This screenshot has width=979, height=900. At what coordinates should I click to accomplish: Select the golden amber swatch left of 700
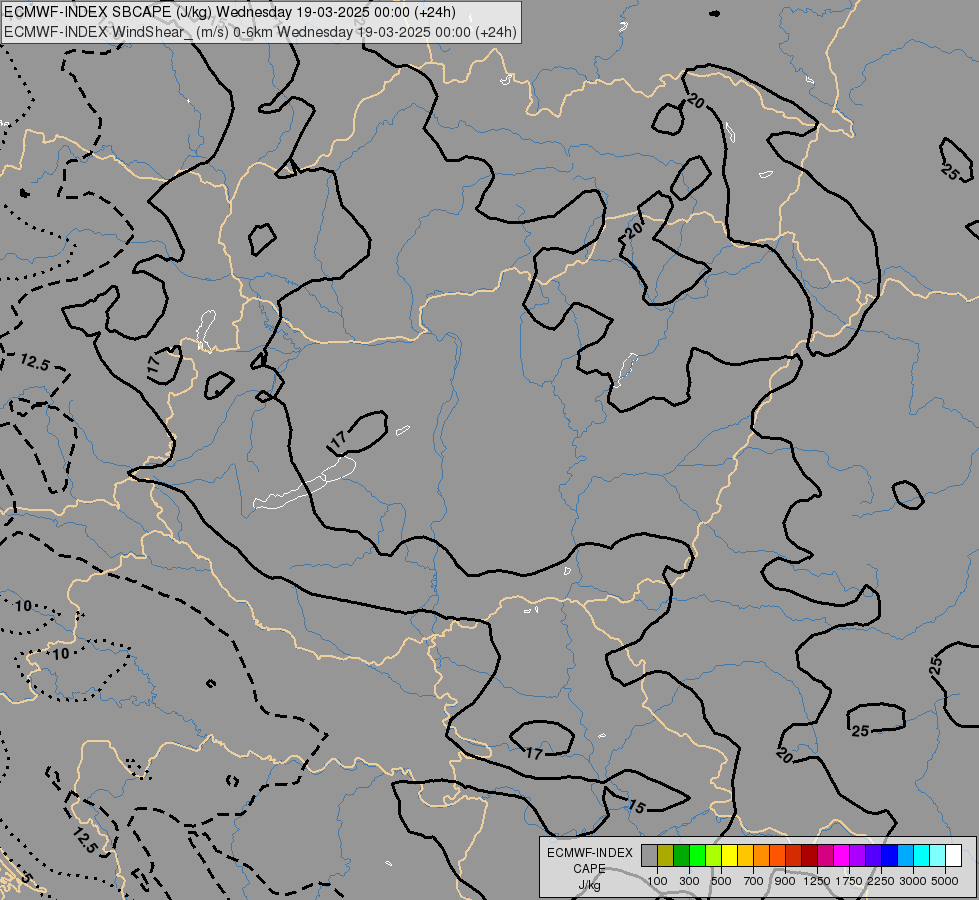(745, 855)
